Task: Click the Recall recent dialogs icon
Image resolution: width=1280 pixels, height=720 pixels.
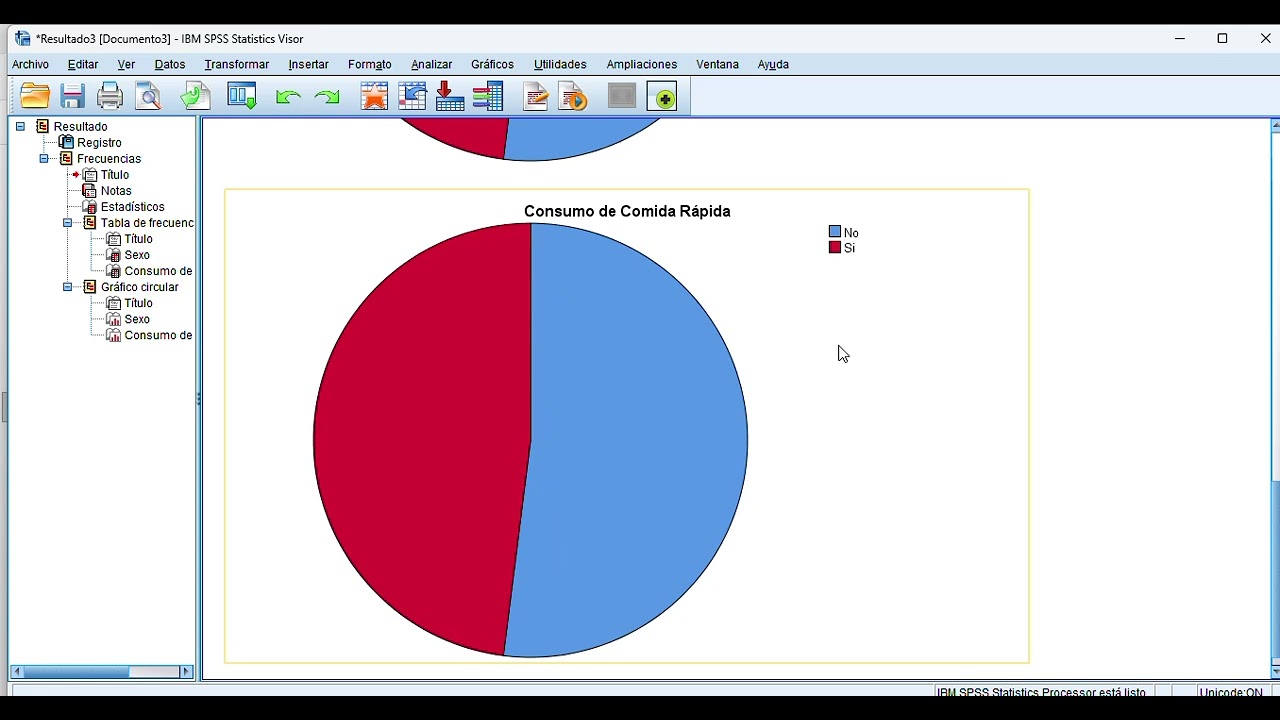Action: point(242,96)
